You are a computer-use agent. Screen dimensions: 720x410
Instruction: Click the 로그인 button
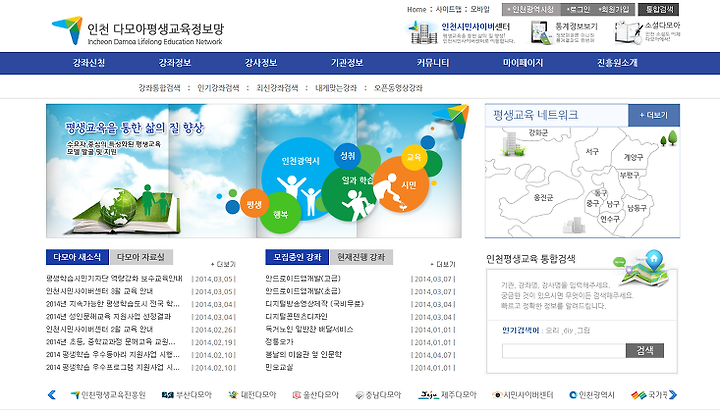[x=578, y=9]
